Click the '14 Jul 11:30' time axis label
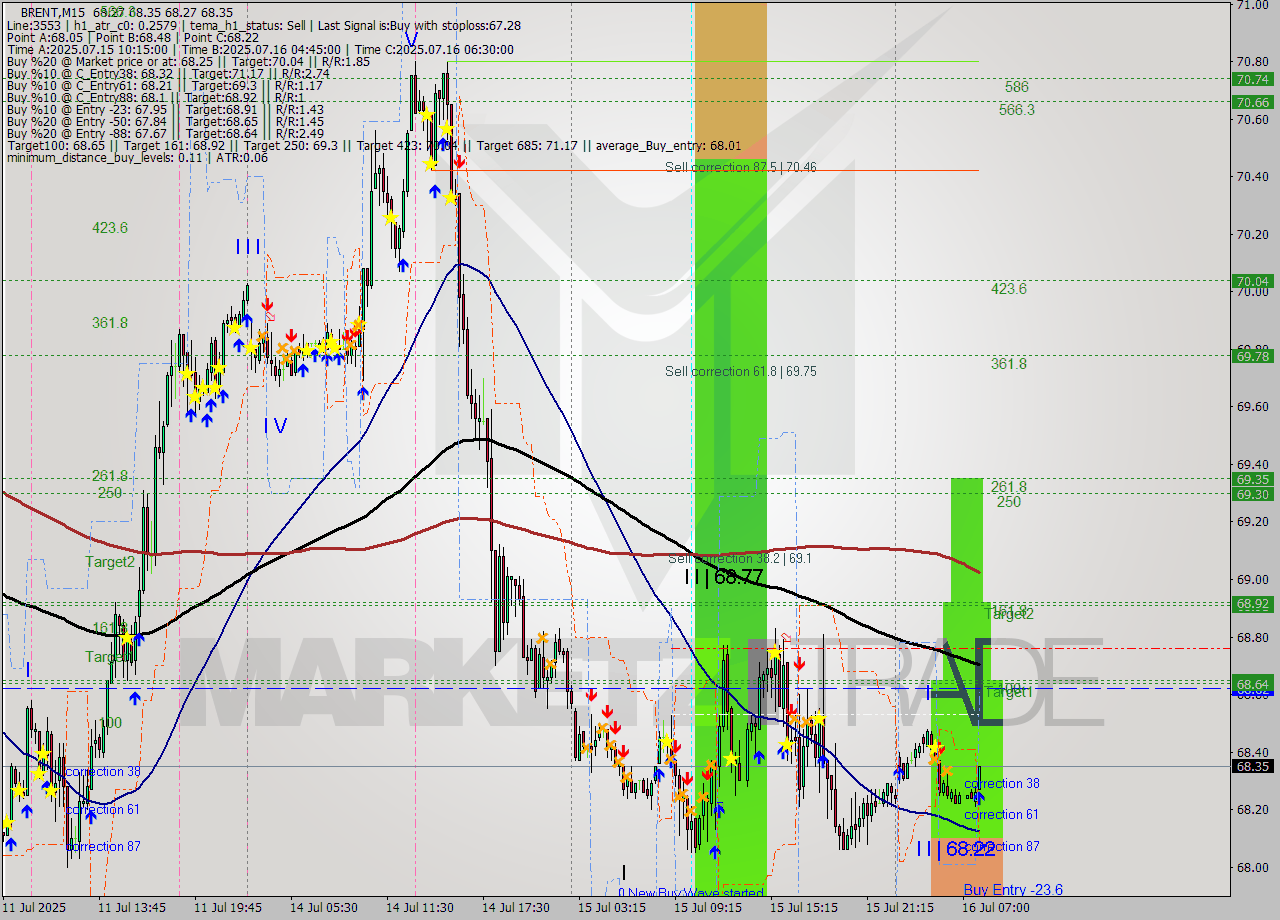Image resolution: width=1280 pixels, height=920 pixels. pyautogui.click(x=420, y=908)
